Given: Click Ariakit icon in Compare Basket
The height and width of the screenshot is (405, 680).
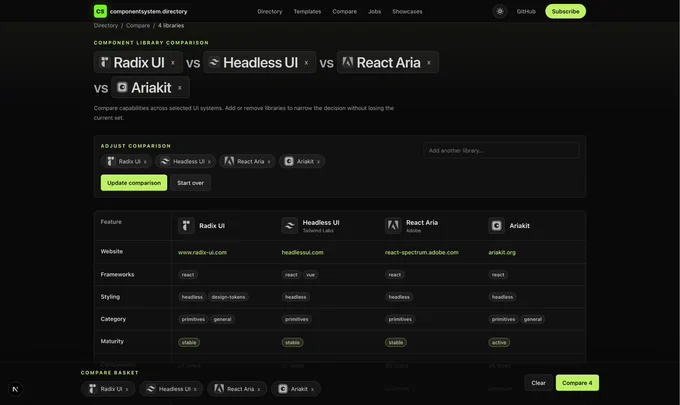Looking at the screenshot, I should point(283,389).
